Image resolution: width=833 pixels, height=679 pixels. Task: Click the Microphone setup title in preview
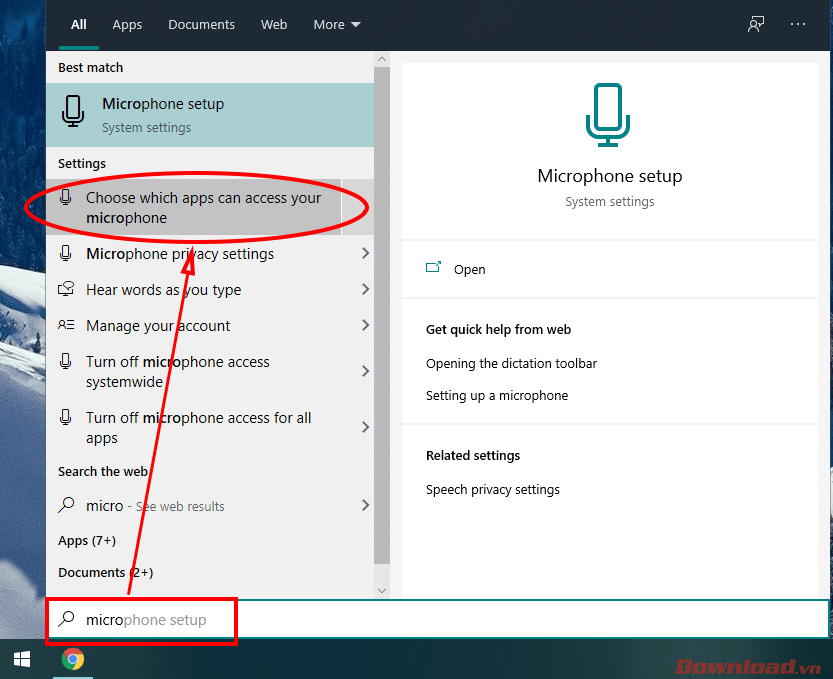click(609, 176)
